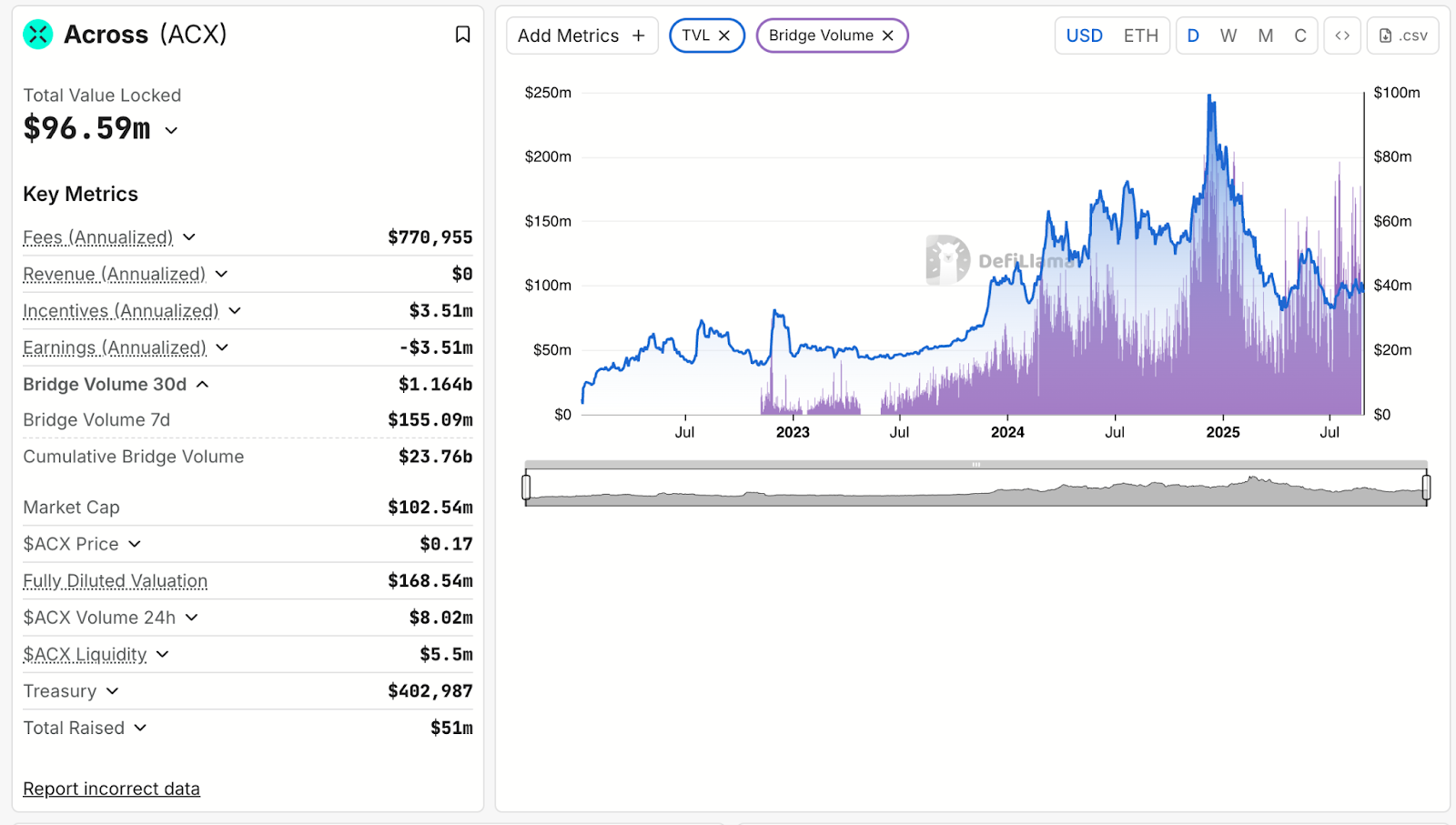Select USD as the display currency
Image resolution: width=1456 pixels, height=825 pixels.
coord(1084,35)
